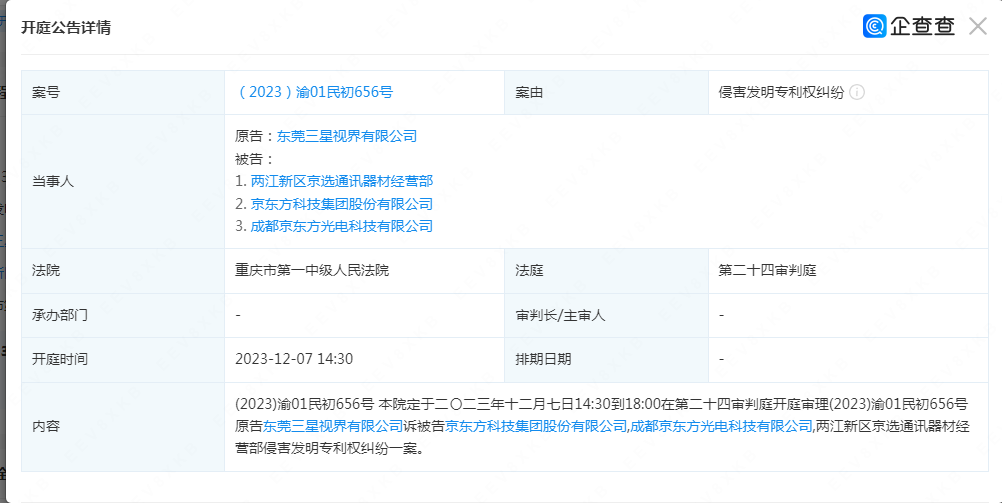The height and width of the screenshot is (503, 1002).
Task: Open defendant 两江新区京选通讯器材经营部 link
Action: [x=342, y=181]
